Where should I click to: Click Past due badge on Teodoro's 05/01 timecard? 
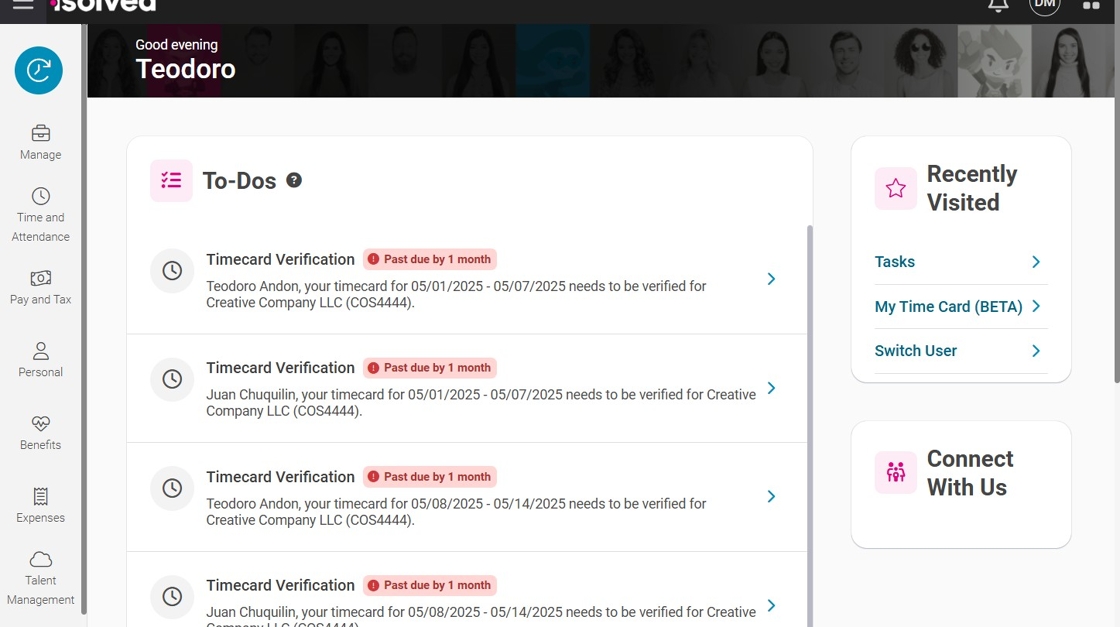[x=430, y=259]
